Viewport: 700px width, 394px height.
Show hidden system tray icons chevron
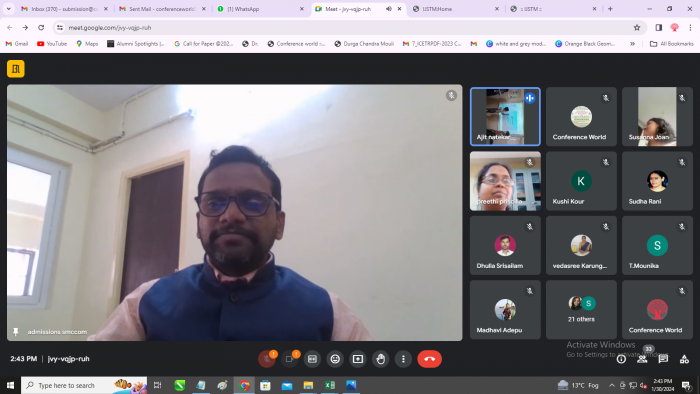pos(612,385)
